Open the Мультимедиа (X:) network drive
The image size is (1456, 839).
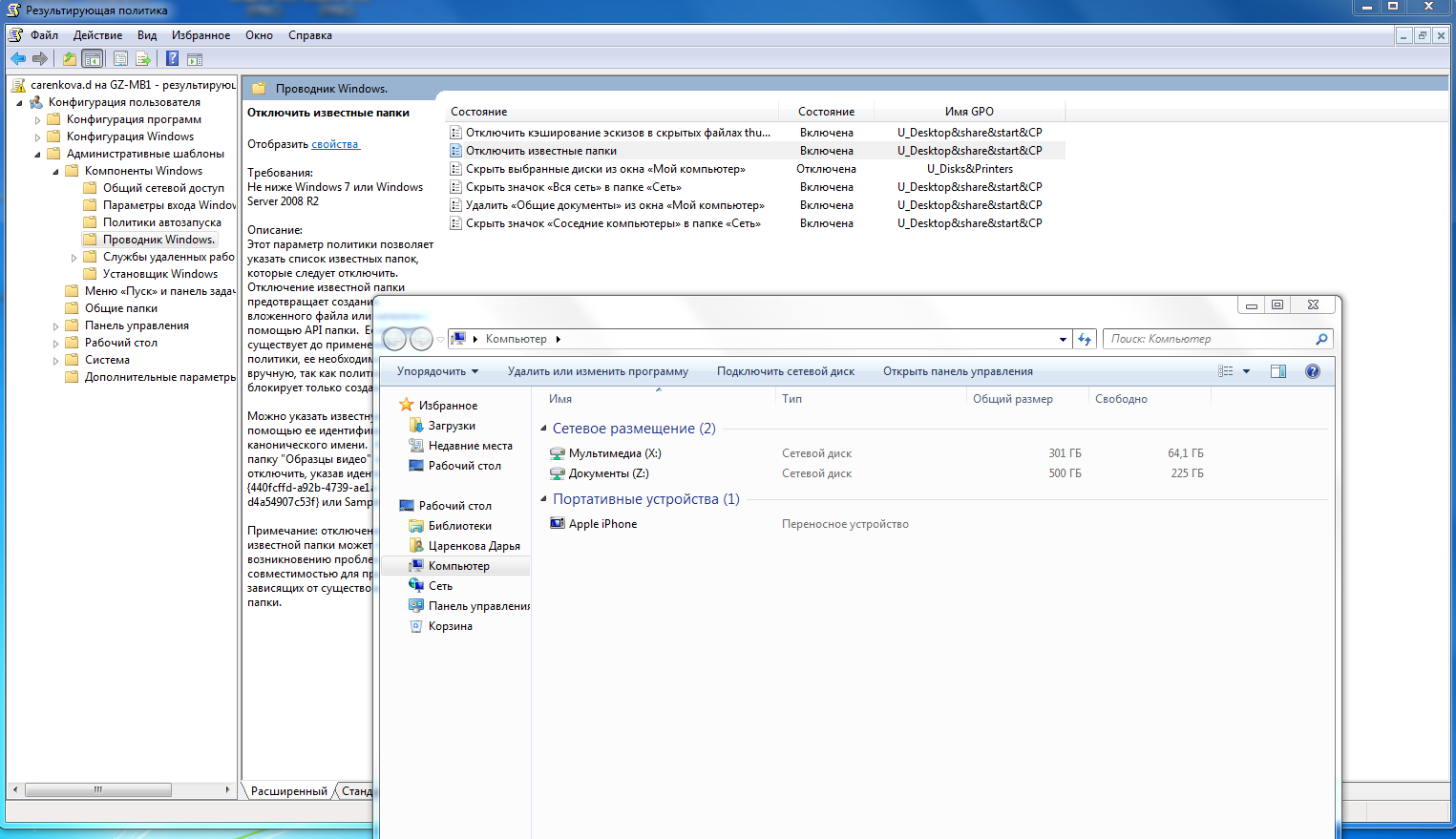tap(614, 453)
